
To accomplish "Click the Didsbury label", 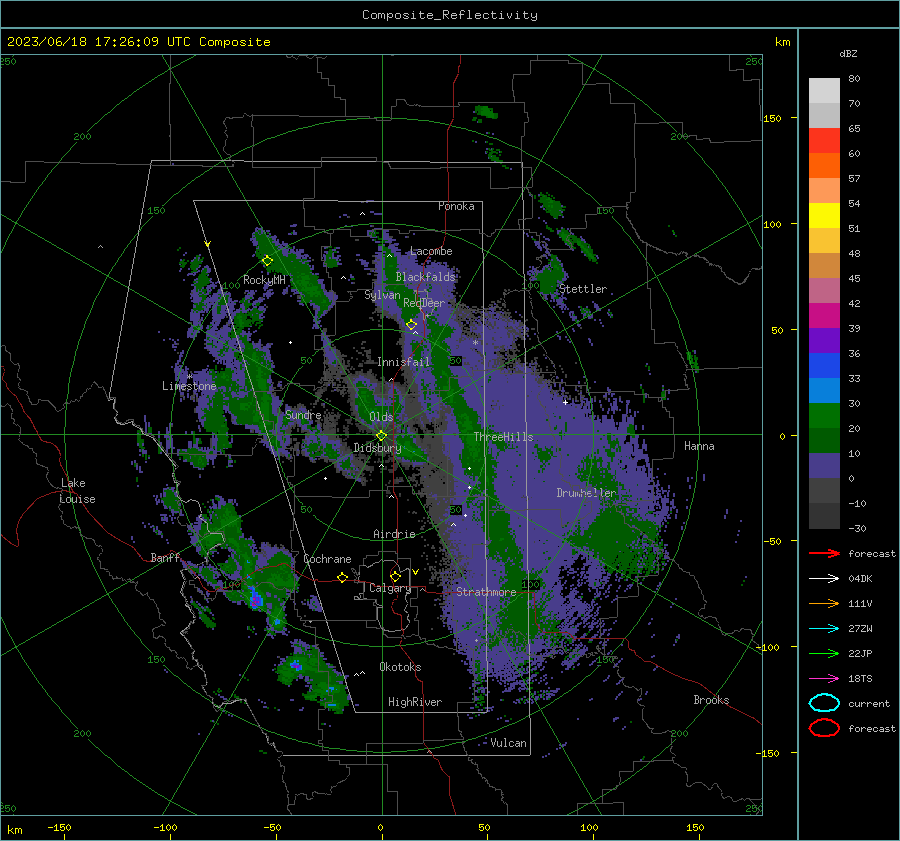I will click(x=377, y=448).
